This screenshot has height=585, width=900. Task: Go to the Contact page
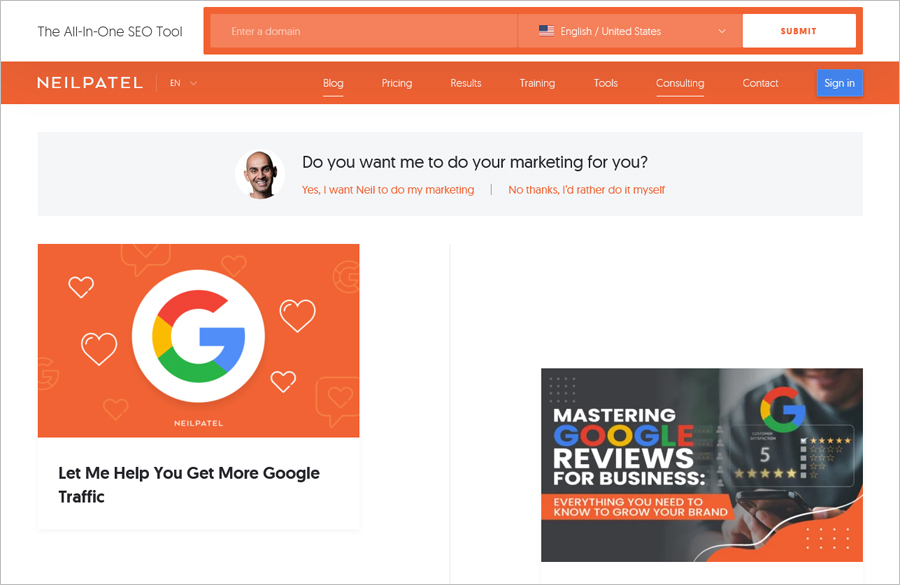pyautogui.click(x=760, y=83)
